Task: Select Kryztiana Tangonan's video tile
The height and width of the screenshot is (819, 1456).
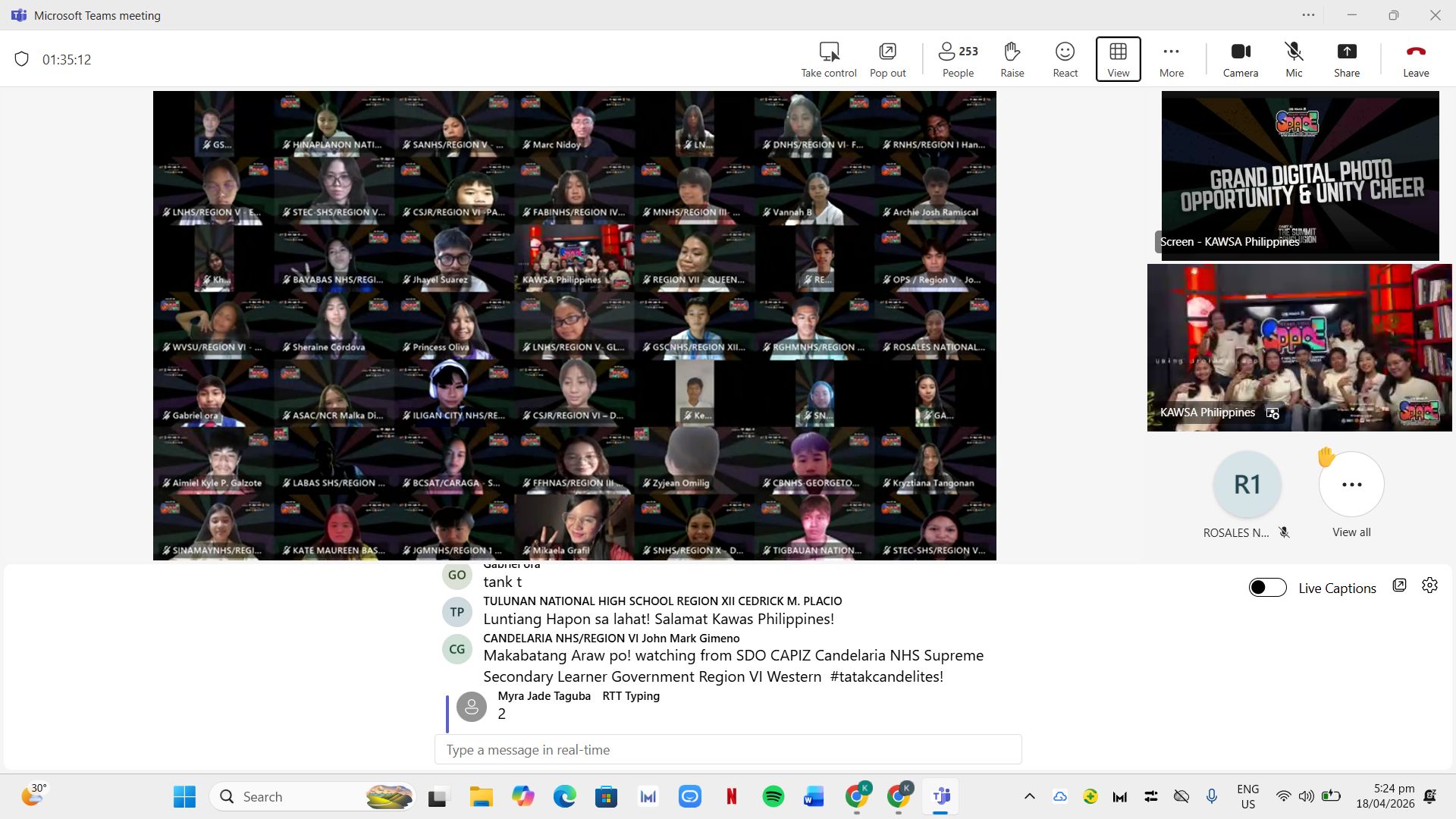Action: (x=936, y=461)
